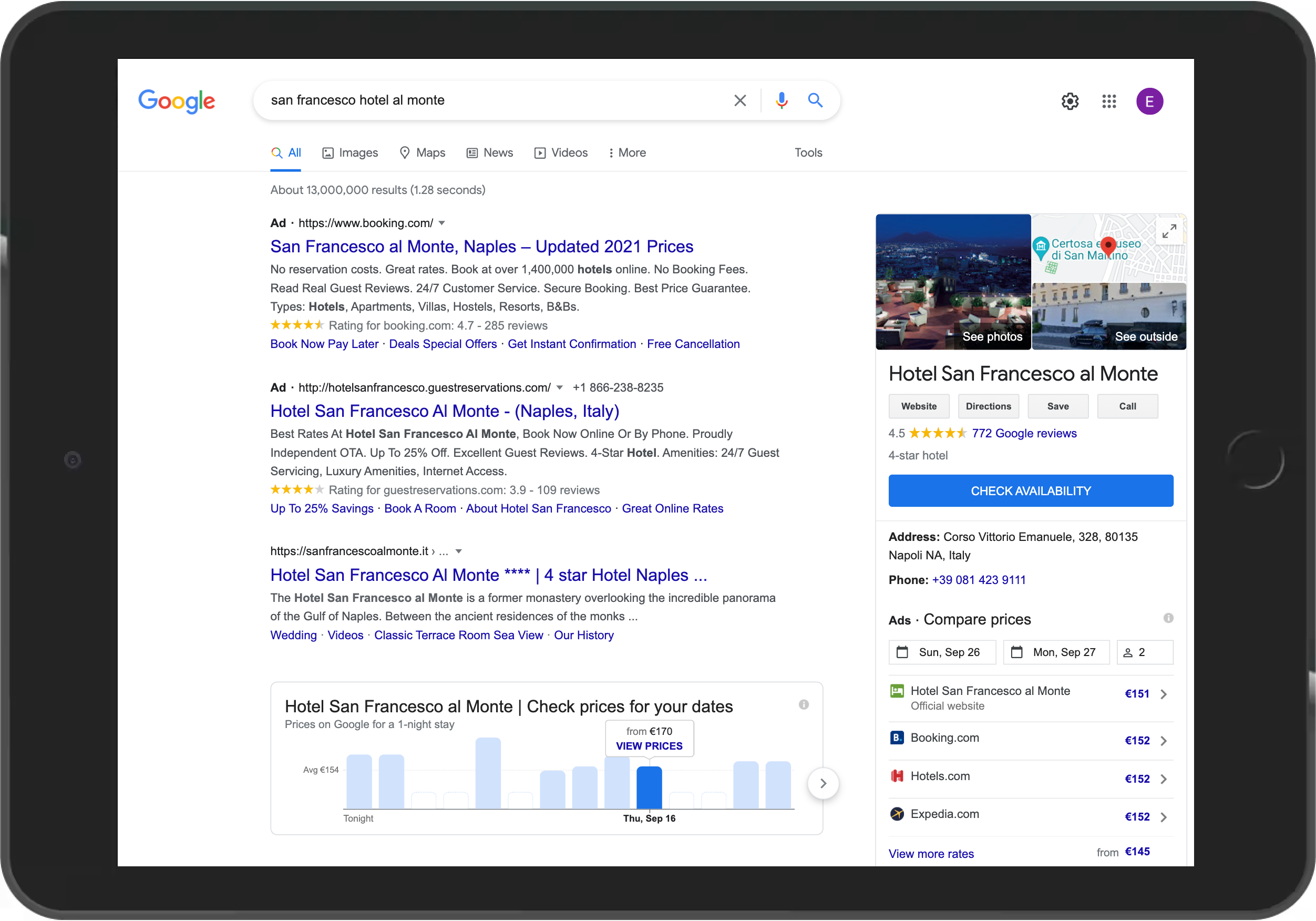Click inside the search query input field
The height and width of the screenshot is (921, 1316).
[x=493, y=100]
